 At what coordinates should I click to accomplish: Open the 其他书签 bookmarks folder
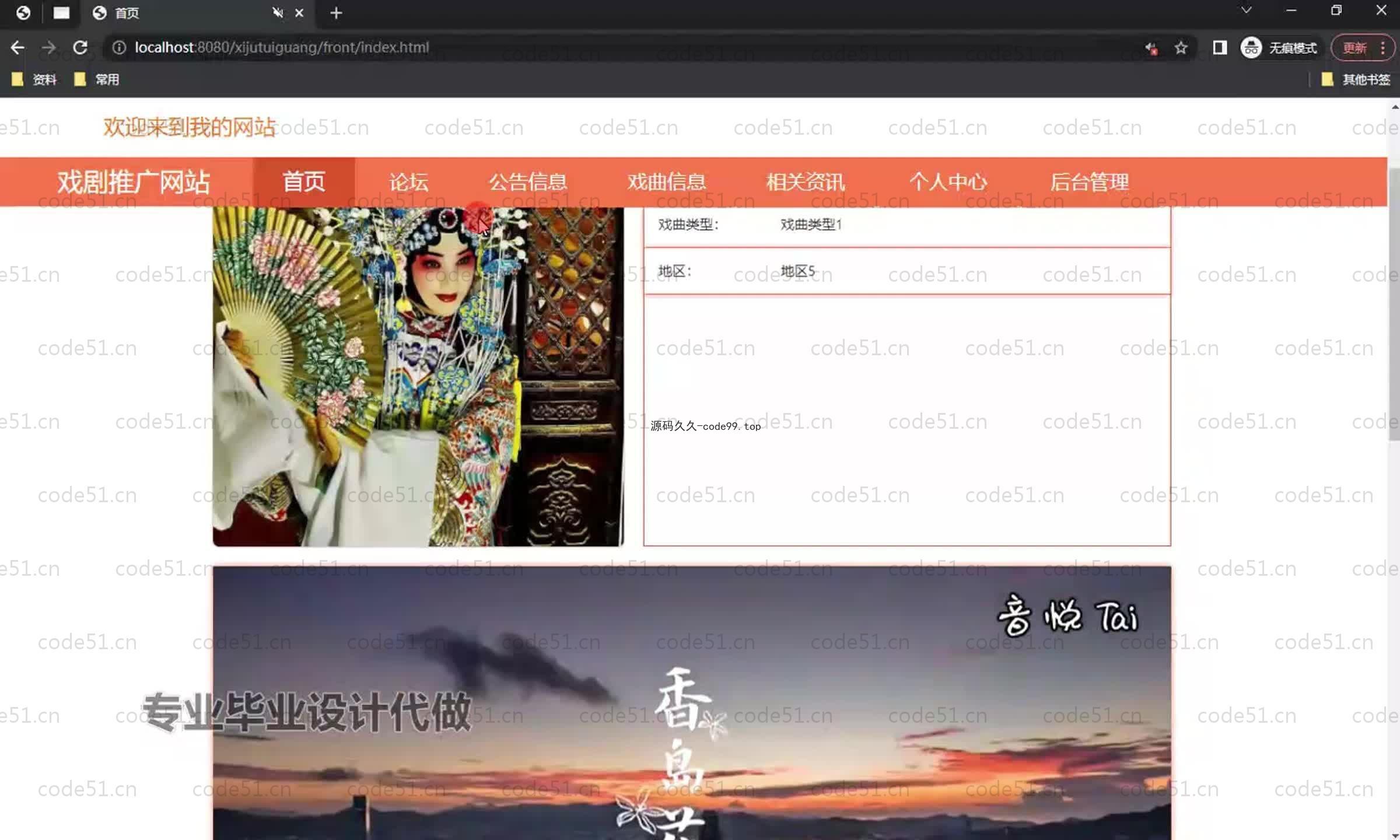point(1356,79)
